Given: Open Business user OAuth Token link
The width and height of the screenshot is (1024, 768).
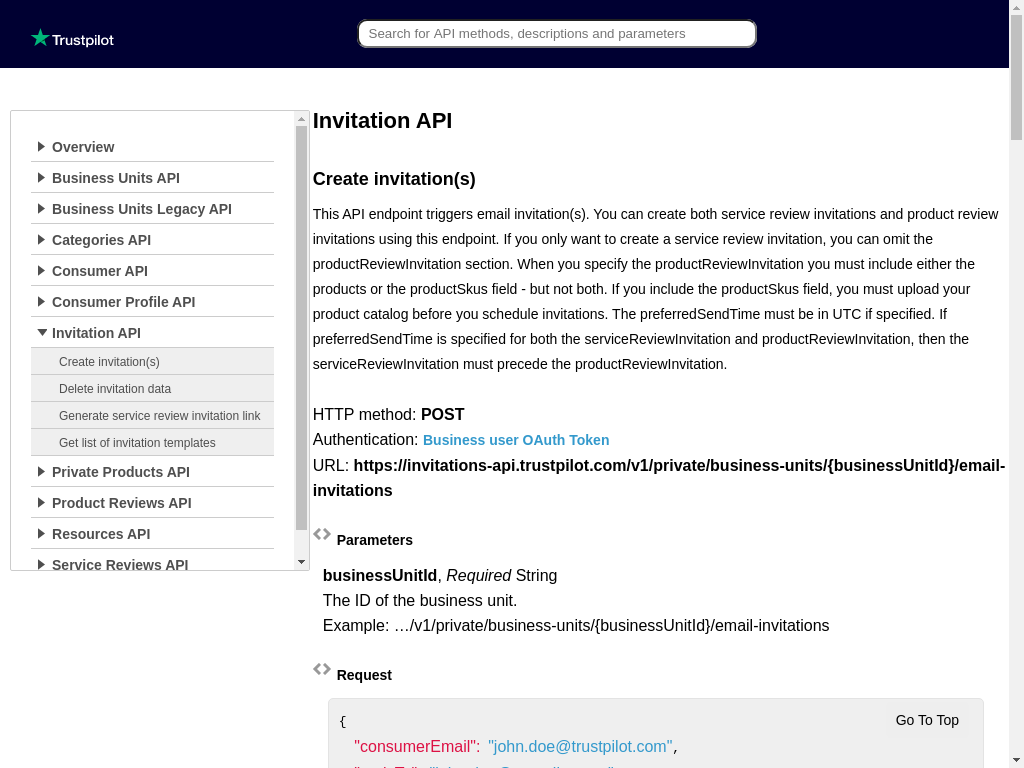Looking at the screenshot, I should [516, 440].
